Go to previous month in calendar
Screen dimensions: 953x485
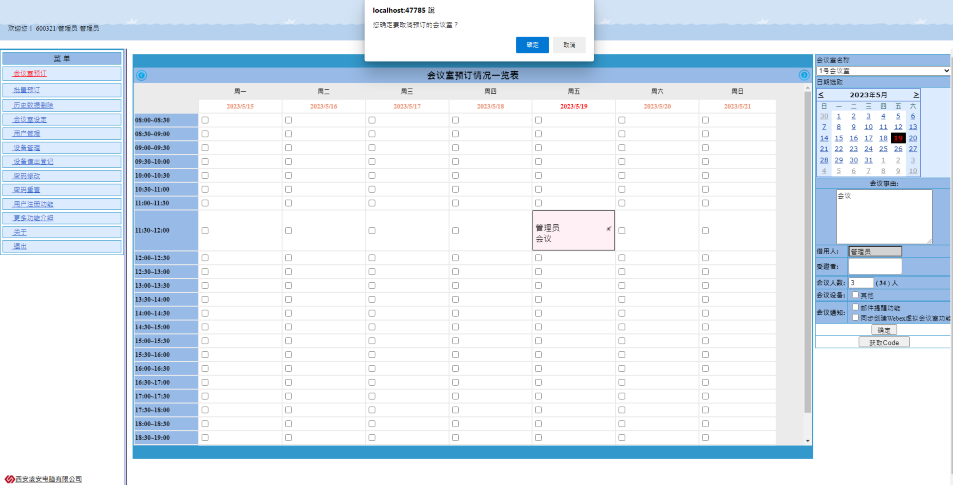tap(821, 94)
